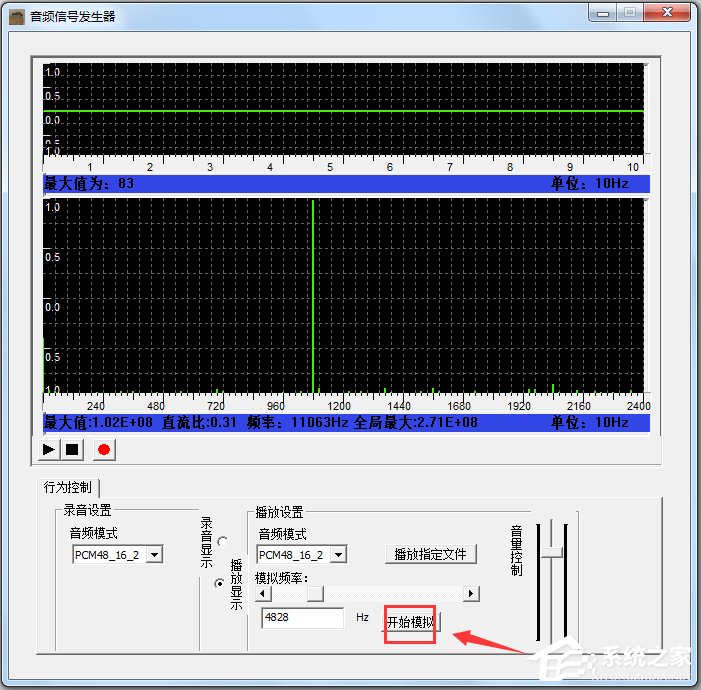The height and width of the screenshot is (690, 701).
Task: Click the 模拟频率: label
Action: (281, 578)
